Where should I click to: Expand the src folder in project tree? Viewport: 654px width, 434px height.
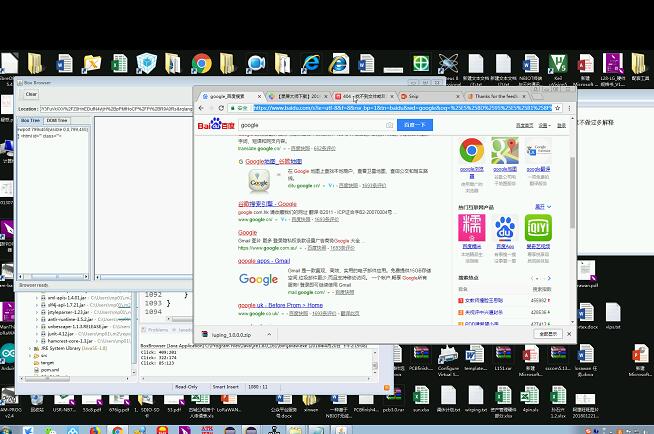(x=30, y=356)
